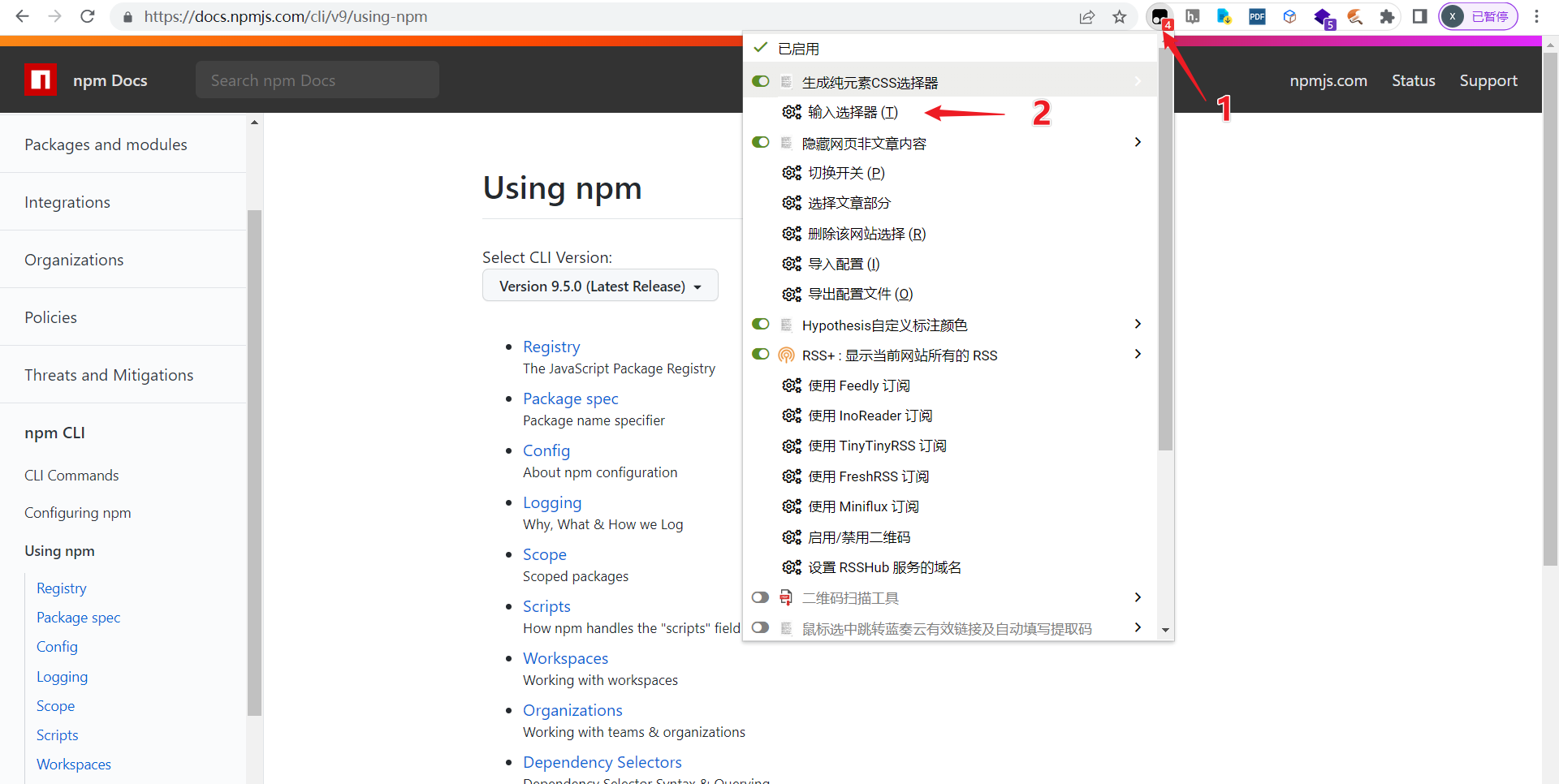The height and width of the screenshot is (784, 1559).
Task: Reload the page with refresh icon
Action: click(88, 16)
